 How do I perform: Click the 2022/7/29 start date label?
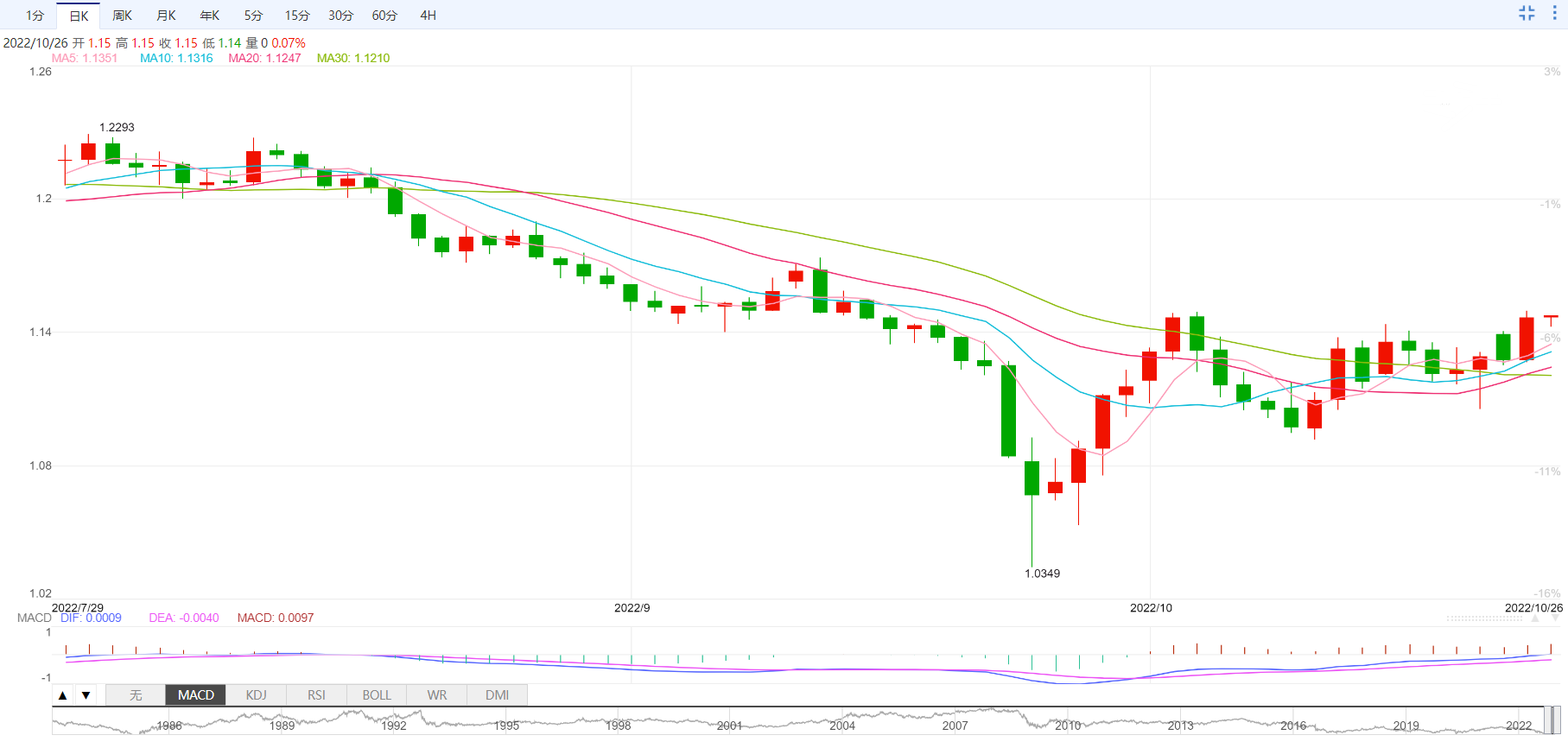click(x=78, y=608)
